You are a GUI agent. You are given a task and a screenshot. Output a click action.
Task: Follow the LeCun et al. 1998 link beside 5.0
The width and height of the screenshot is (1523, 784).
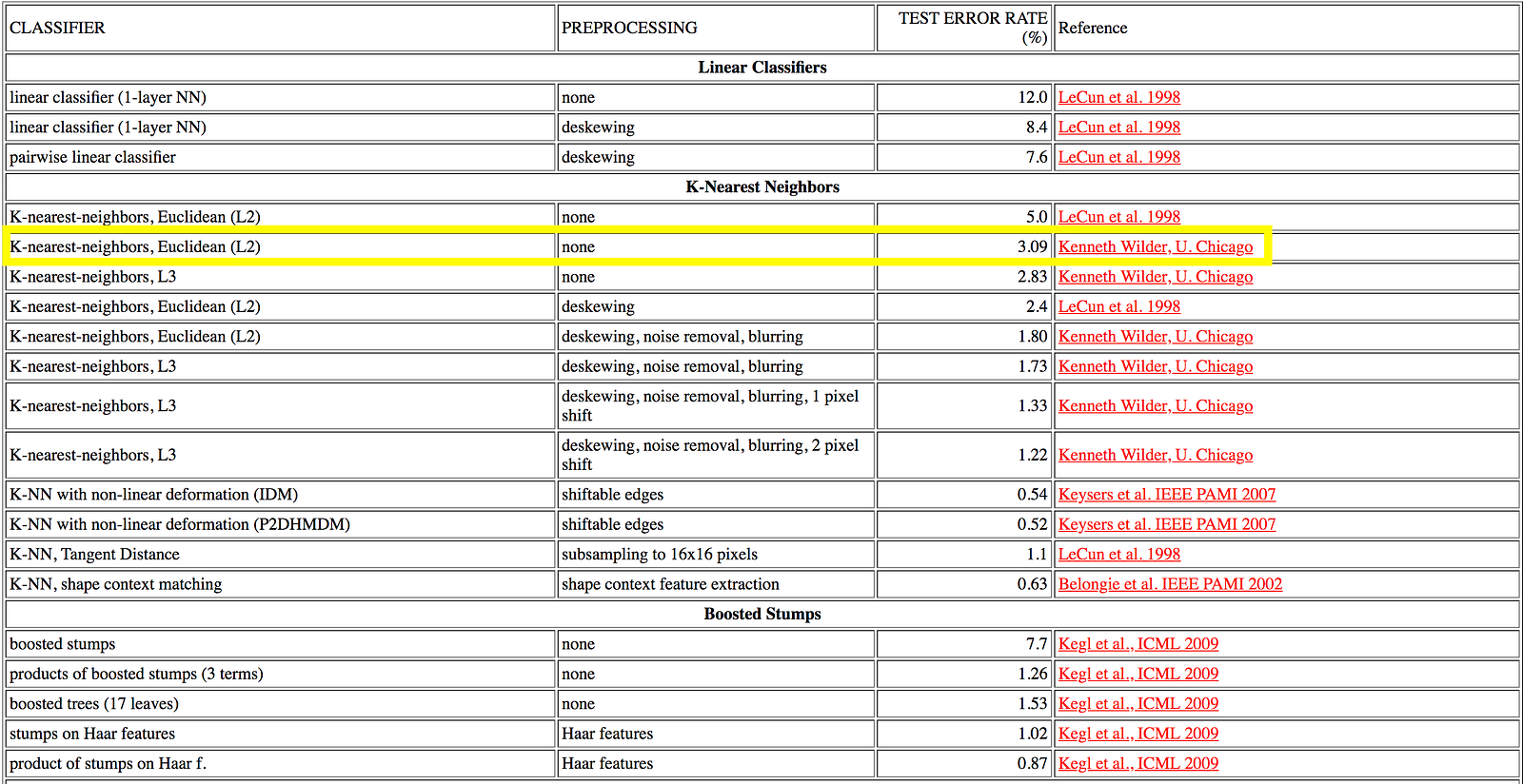point(1118,217)
